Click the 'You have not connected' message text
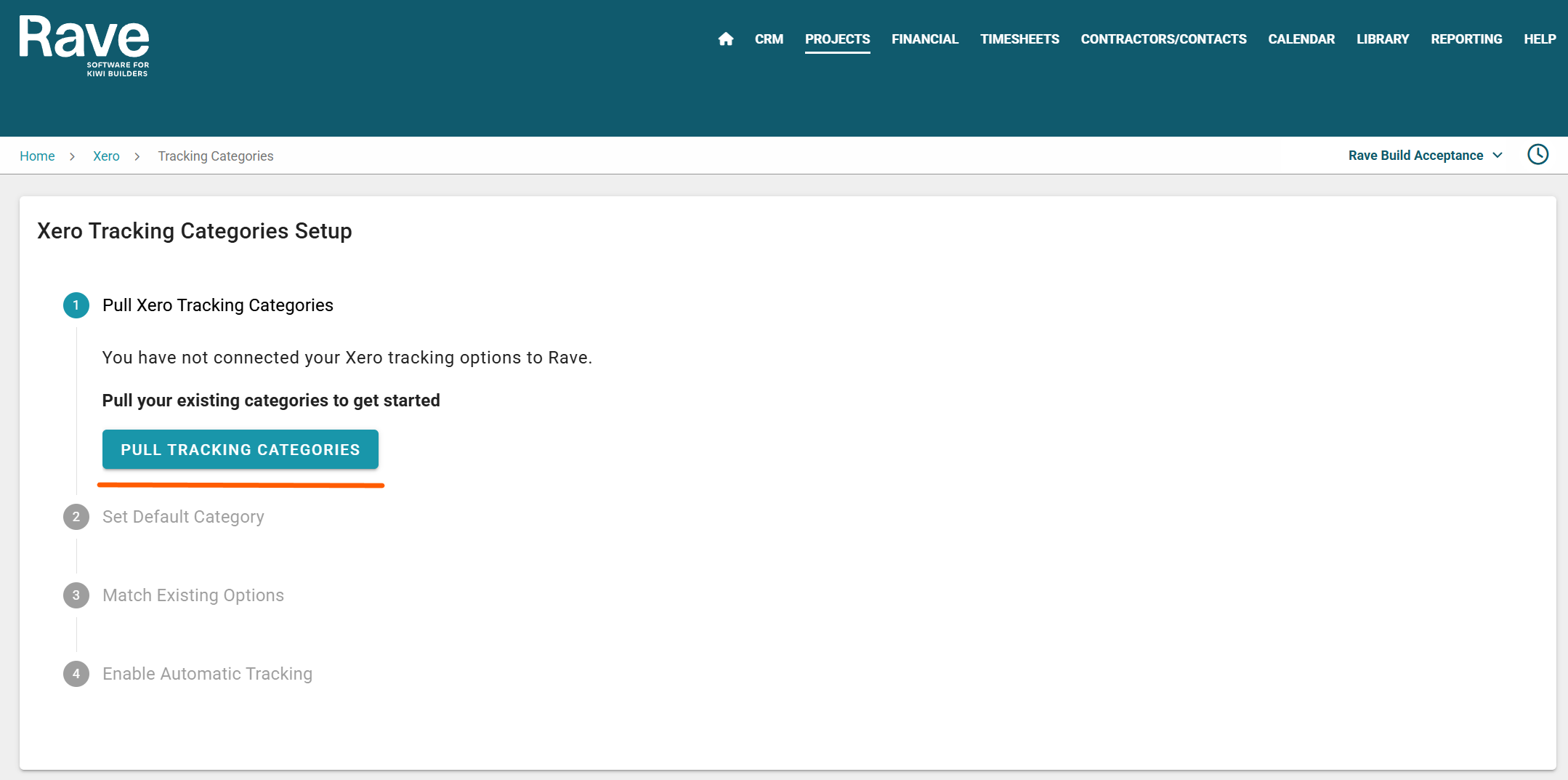Viewport: 1568px width, 780px height. point(347,358)
